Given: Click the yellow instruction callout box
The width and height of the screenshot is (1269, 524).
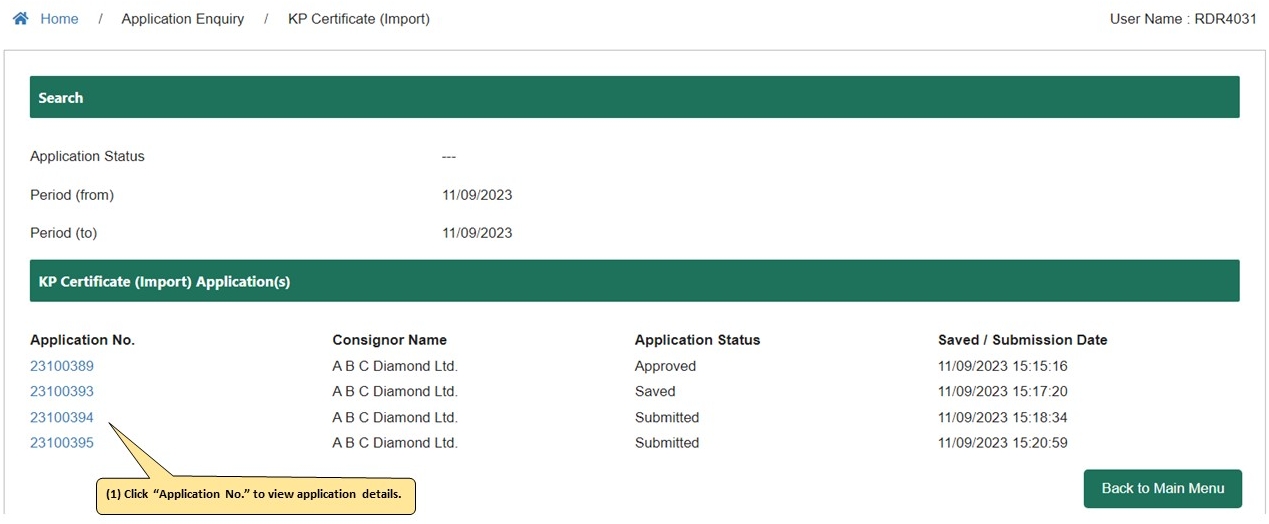Looking at the screenshot, I should [255, 494].
